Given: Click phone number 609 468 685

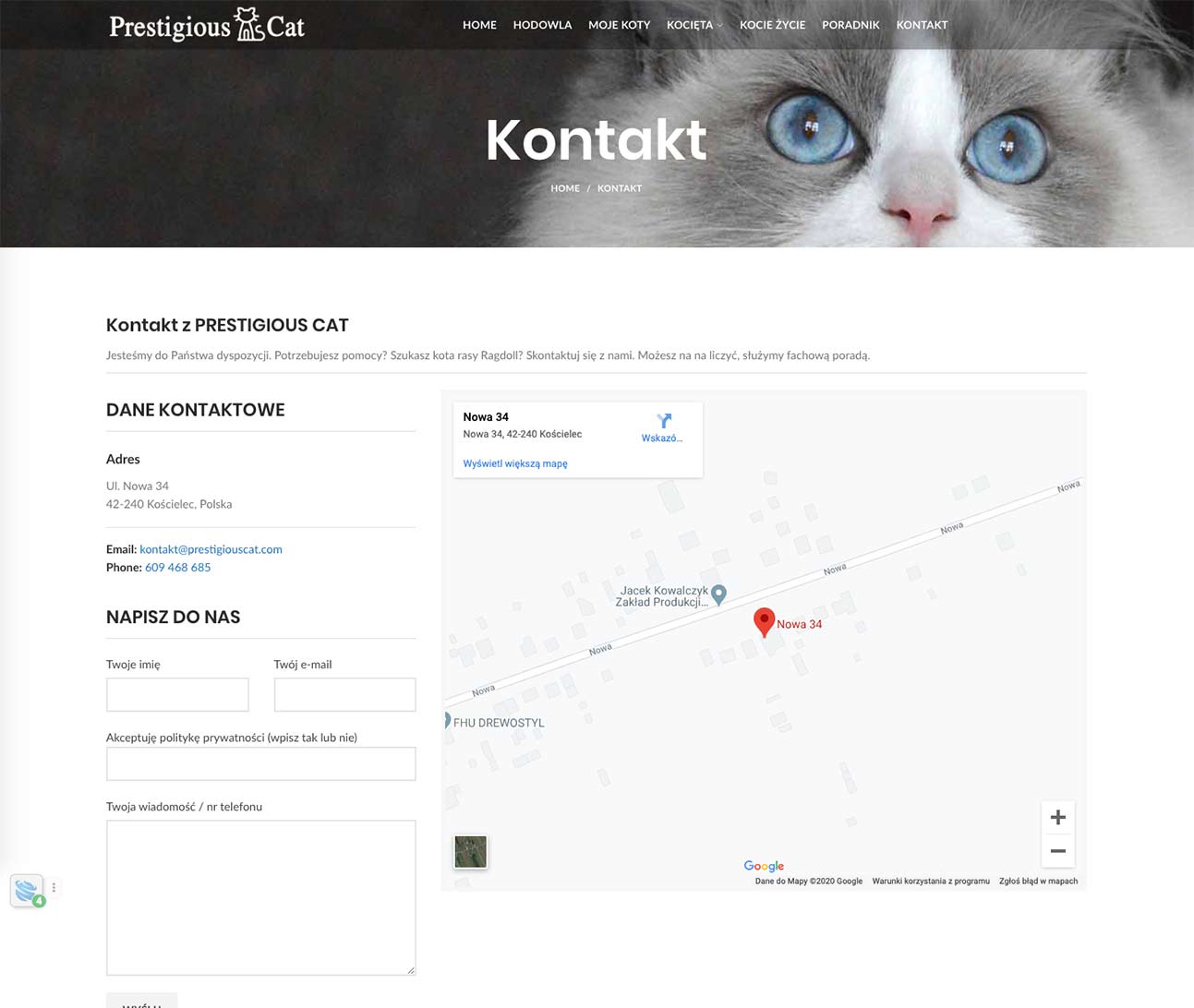Looking at the screenshot, I should click(177, 568).
